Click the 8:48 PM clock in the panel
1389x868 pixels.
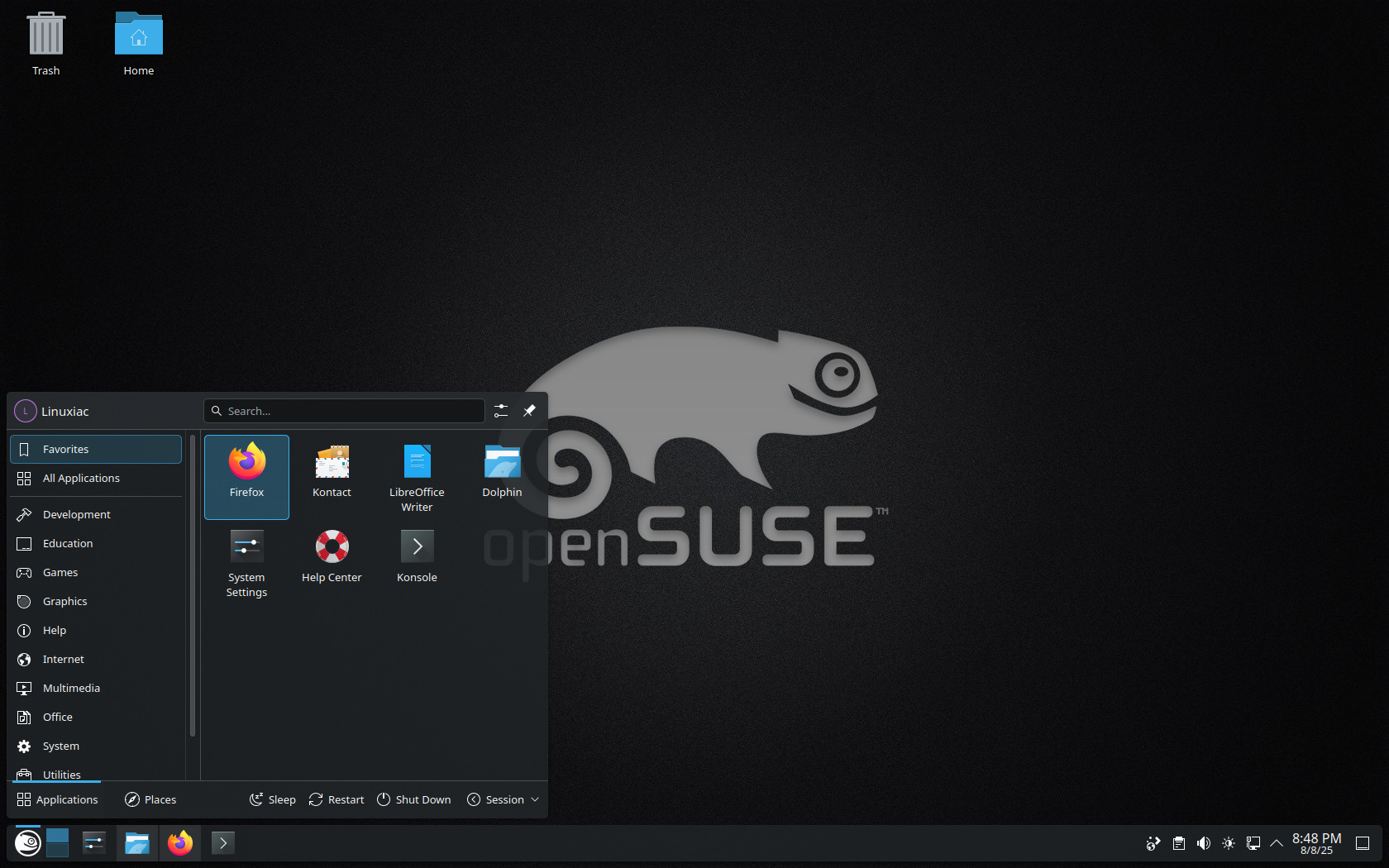click(x=1316, y=838)
